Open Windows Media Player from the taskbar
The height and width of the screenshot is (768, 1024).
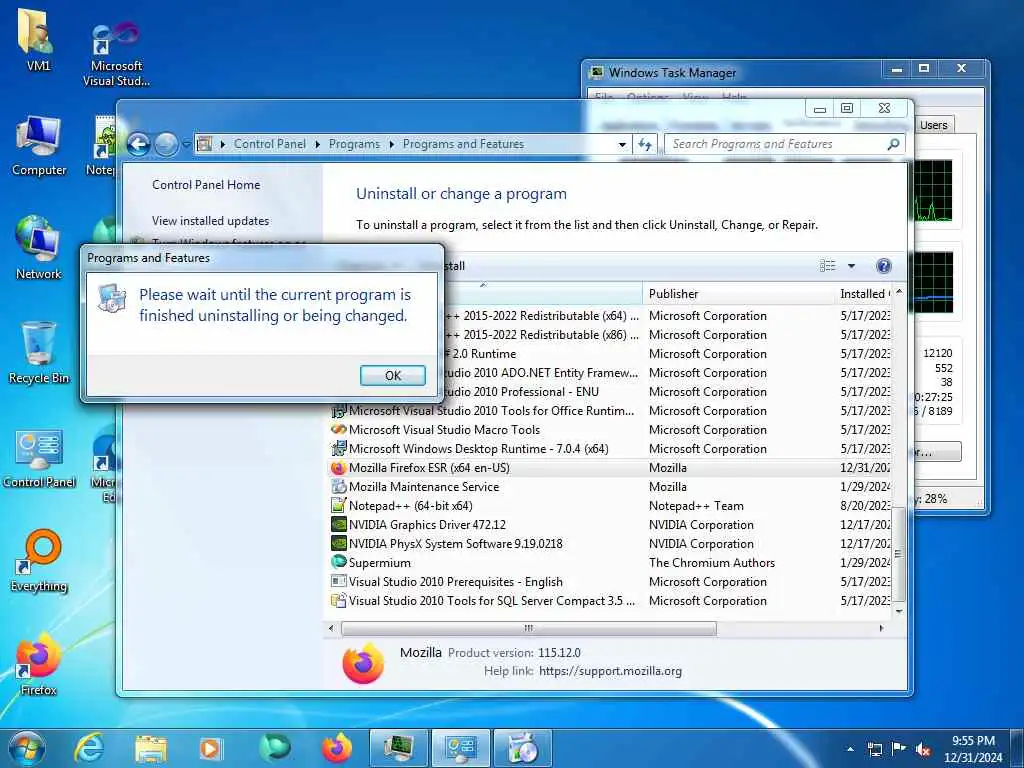tap(210, 748)
